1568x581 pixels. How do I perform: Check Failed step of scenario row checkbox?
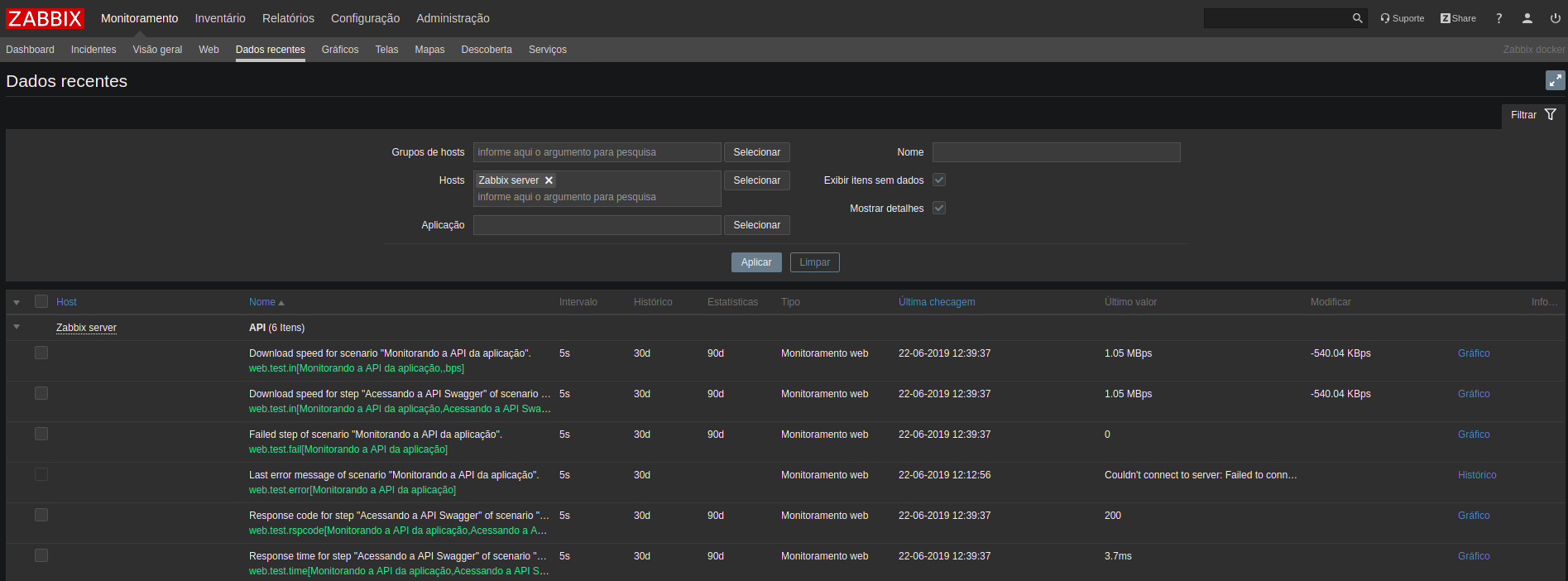41,435
